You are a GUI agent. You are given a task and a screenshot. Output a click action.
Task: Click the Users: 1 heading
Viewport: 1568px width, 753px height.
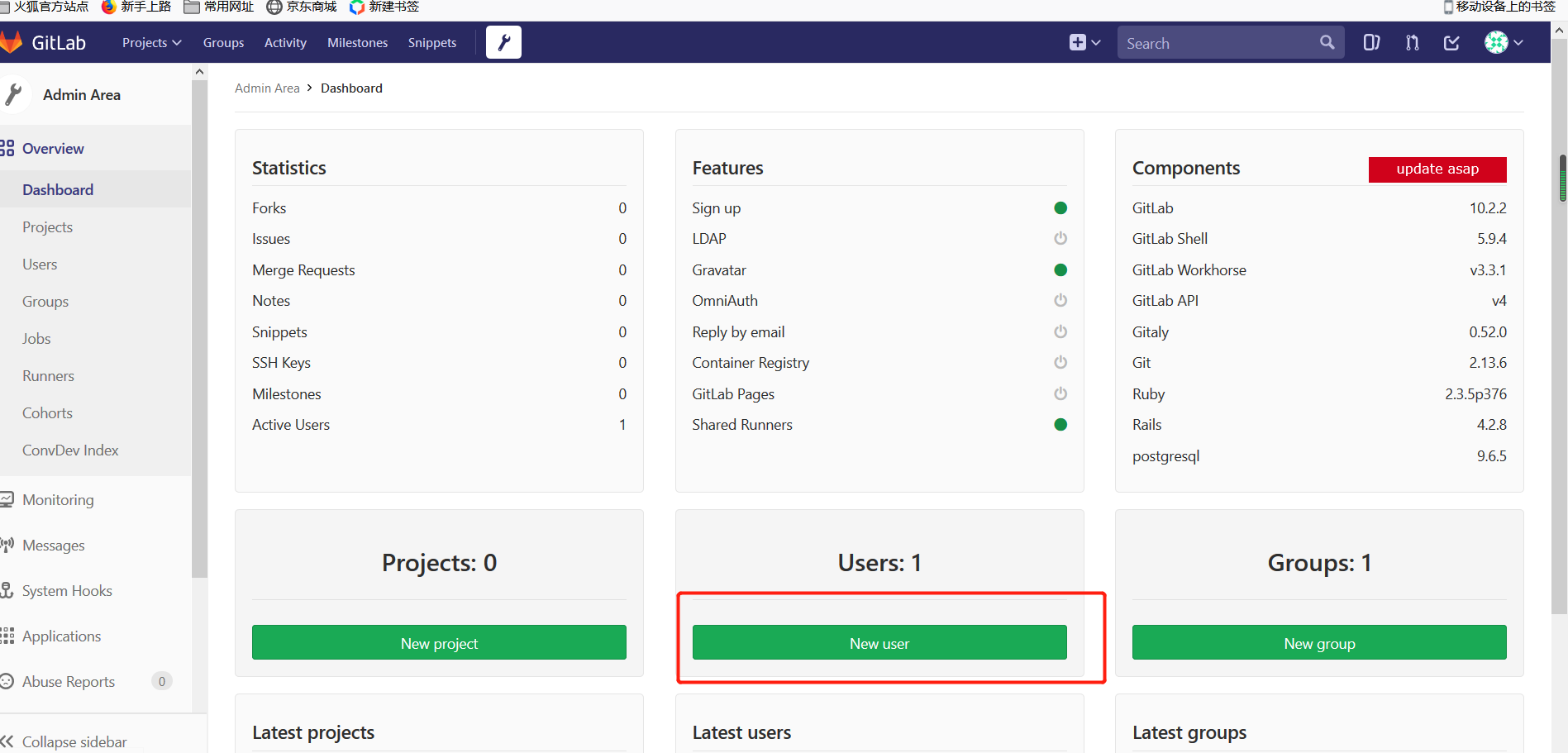[879, 563]
